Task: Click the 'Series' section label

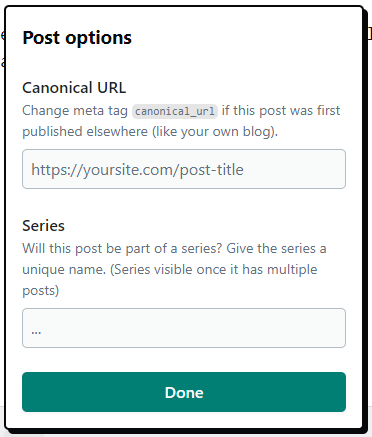Action: pos(43,226)
